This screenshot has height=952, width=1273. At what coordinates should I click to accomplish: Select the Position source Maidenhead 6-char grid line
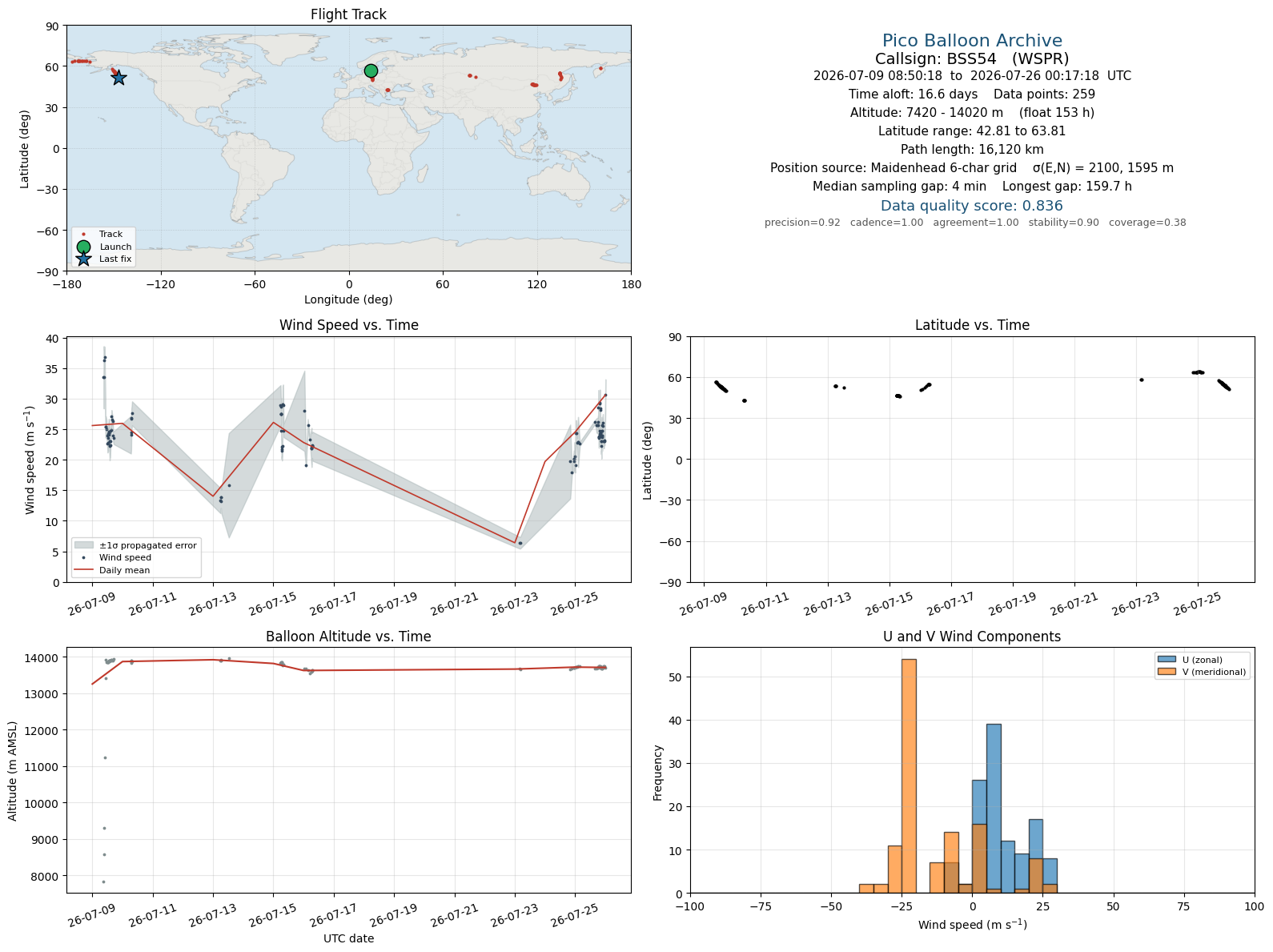[972, 168]
